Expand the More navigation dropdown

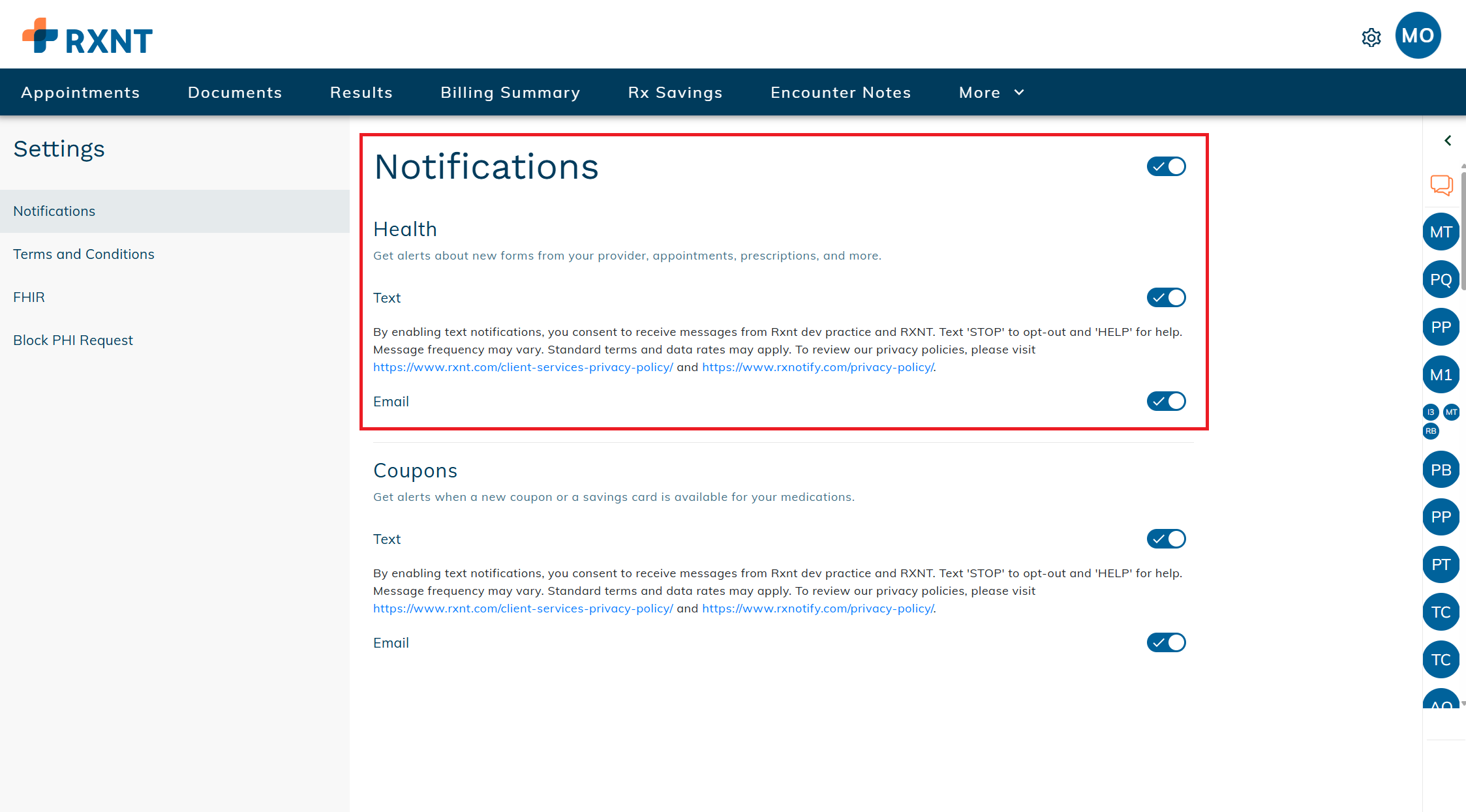point(990,92)
